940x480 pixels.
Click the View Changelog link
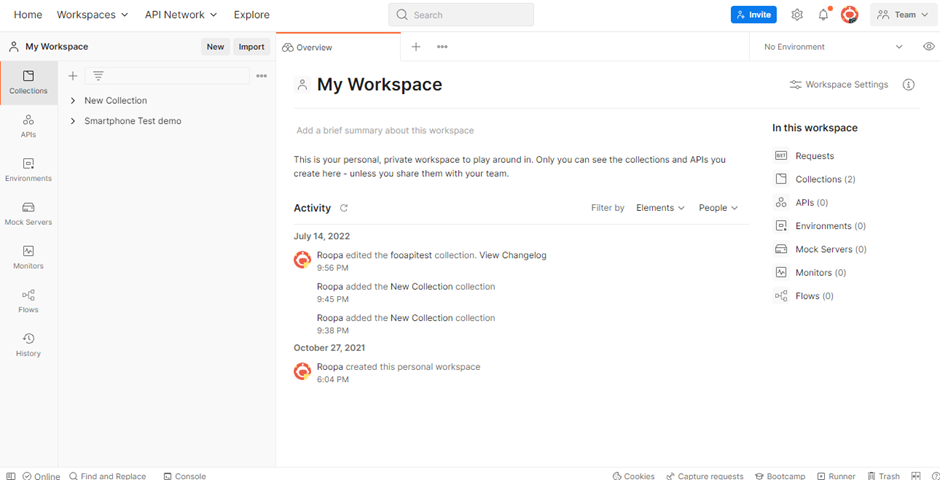point(513,255)
